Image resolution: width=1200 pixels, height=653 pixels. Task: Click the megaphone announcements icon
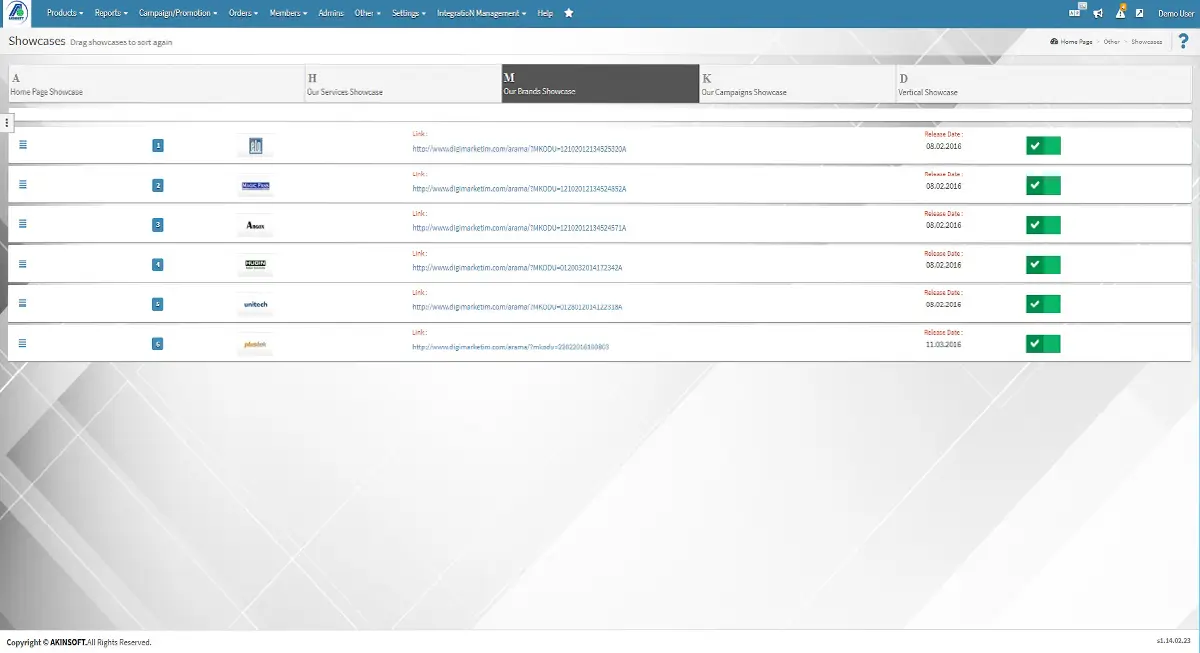1098,13
